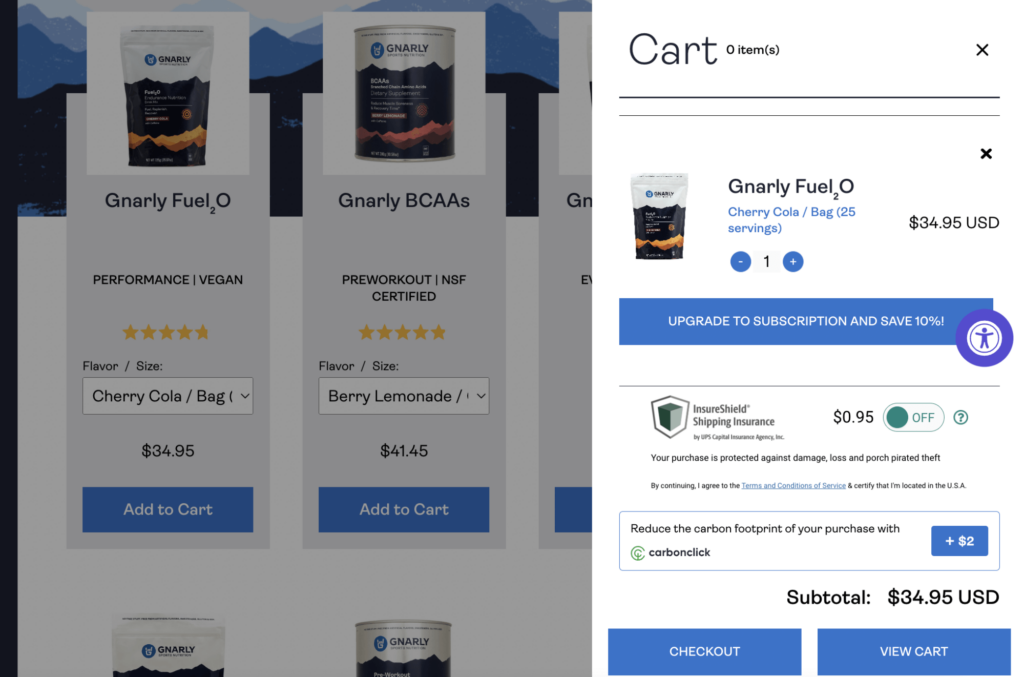Close the cart panel with X icon

(x=982, y=50)
